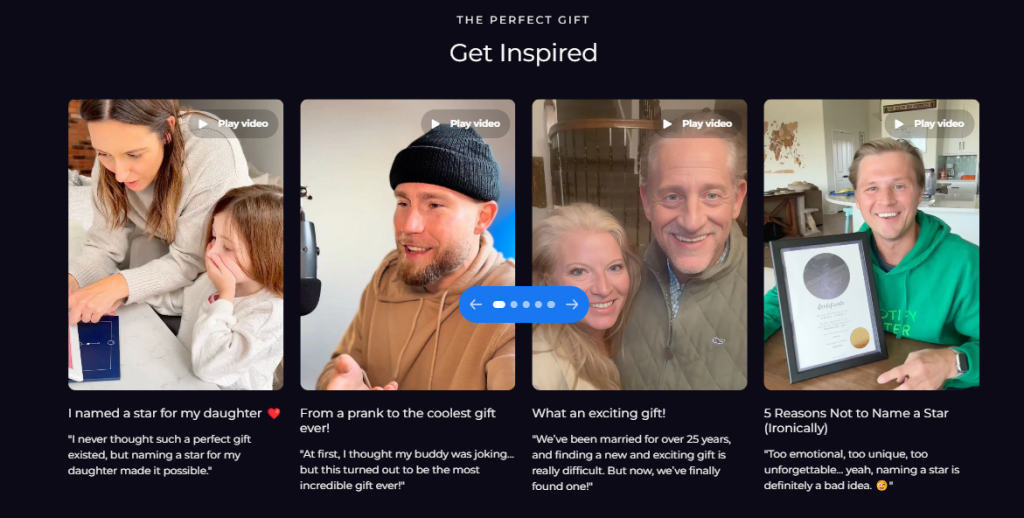Select the third carousel pagination dot
Image resolution: width=1024 pixels, height=518 pixels.
(526, 304)
